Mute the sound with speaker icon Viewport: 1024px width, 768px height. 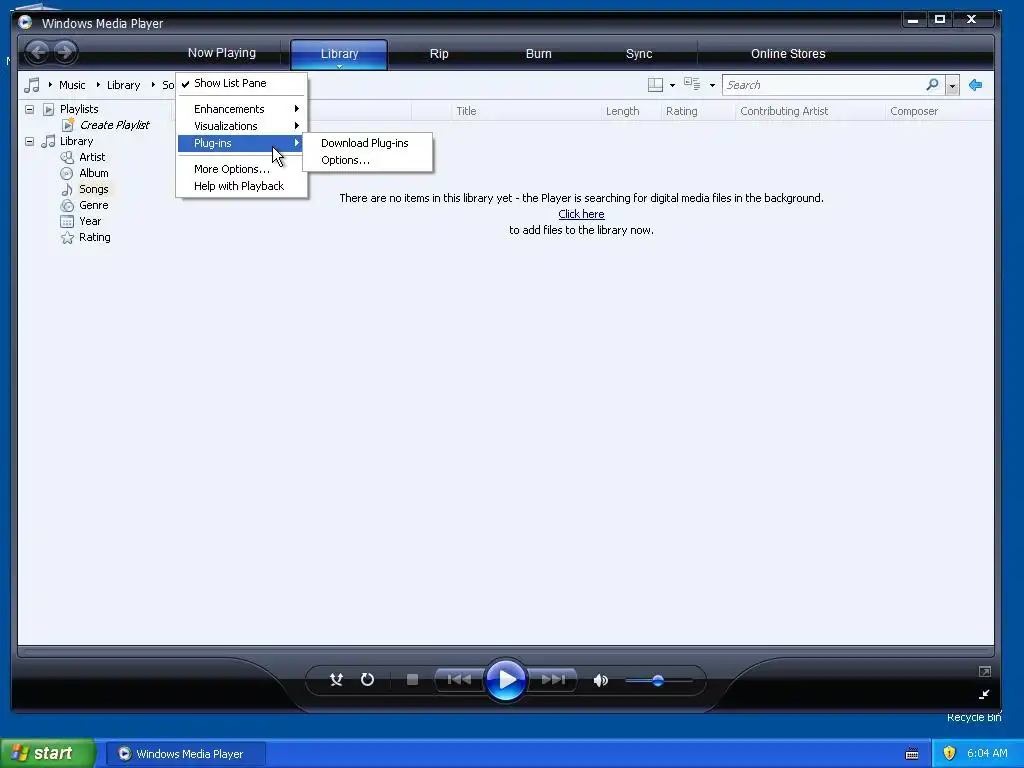601,680
